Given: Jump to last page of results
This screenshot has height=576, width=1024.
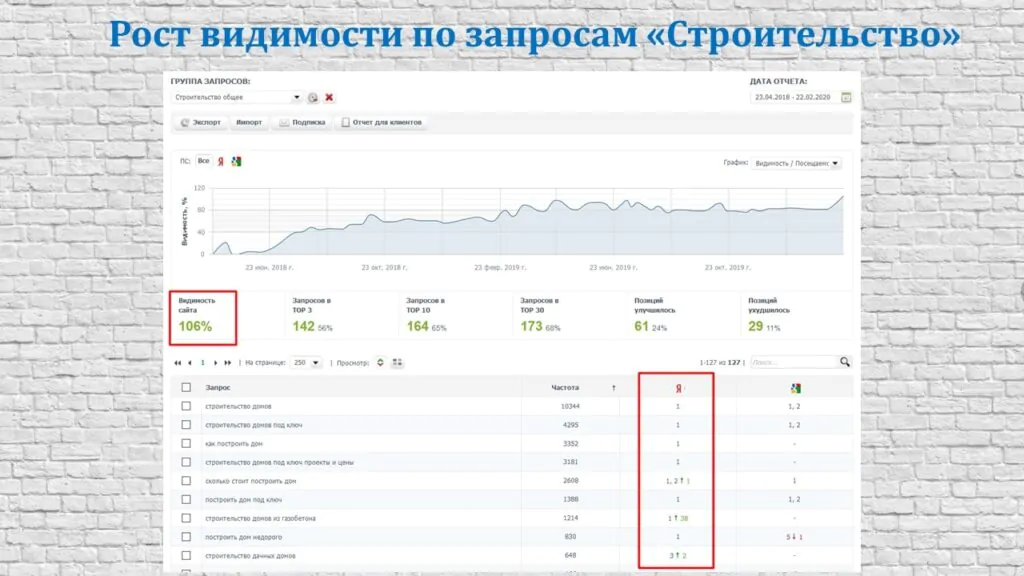Looking at the screenshot, I should (x=227, y=362).
